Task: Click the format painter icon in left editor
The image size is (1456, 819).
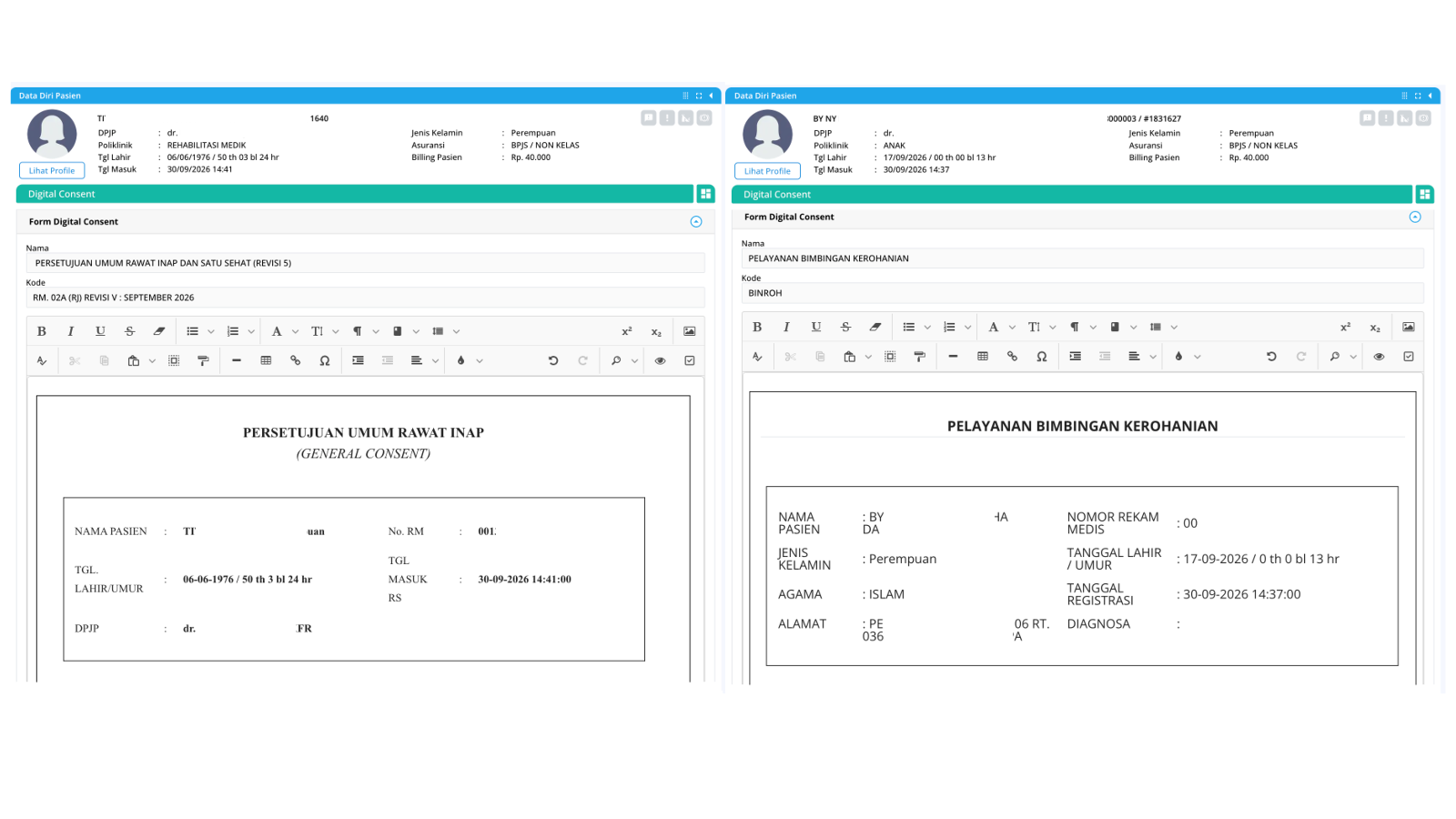Action: [203, 360]
